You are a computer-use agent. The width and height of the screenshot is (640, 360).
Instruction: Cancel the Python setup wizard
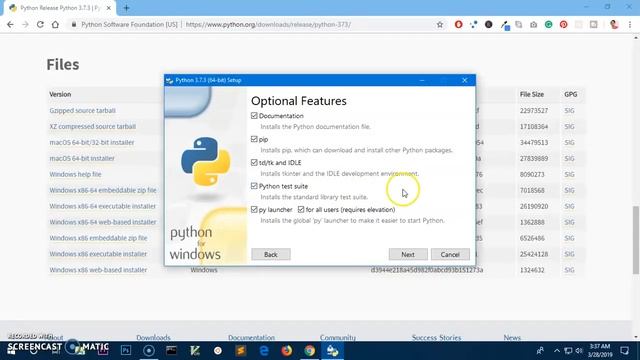point(450,254)
